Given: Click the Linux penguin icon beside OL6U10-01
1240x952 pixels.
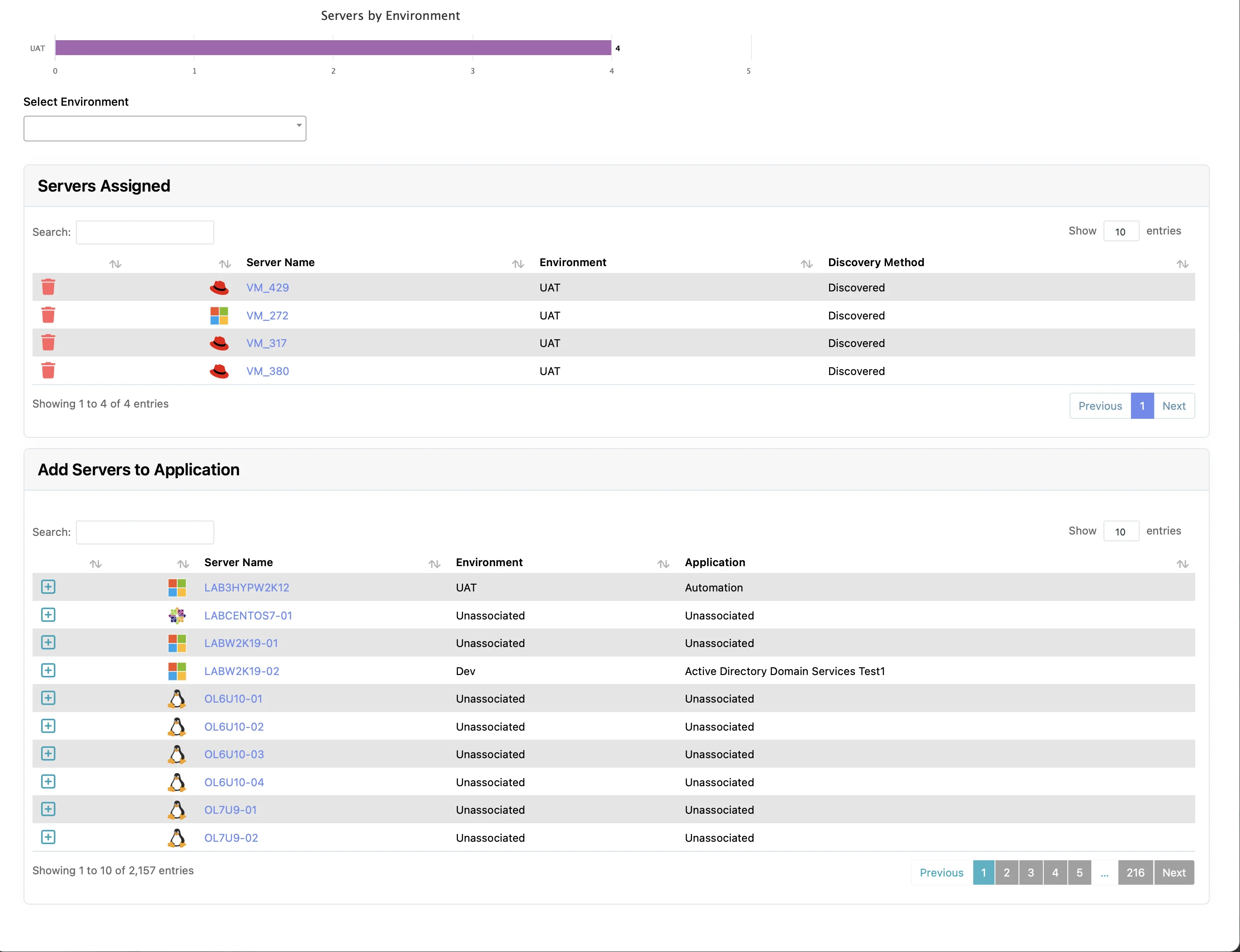Looking at the screenshot, I should (177, 699).
